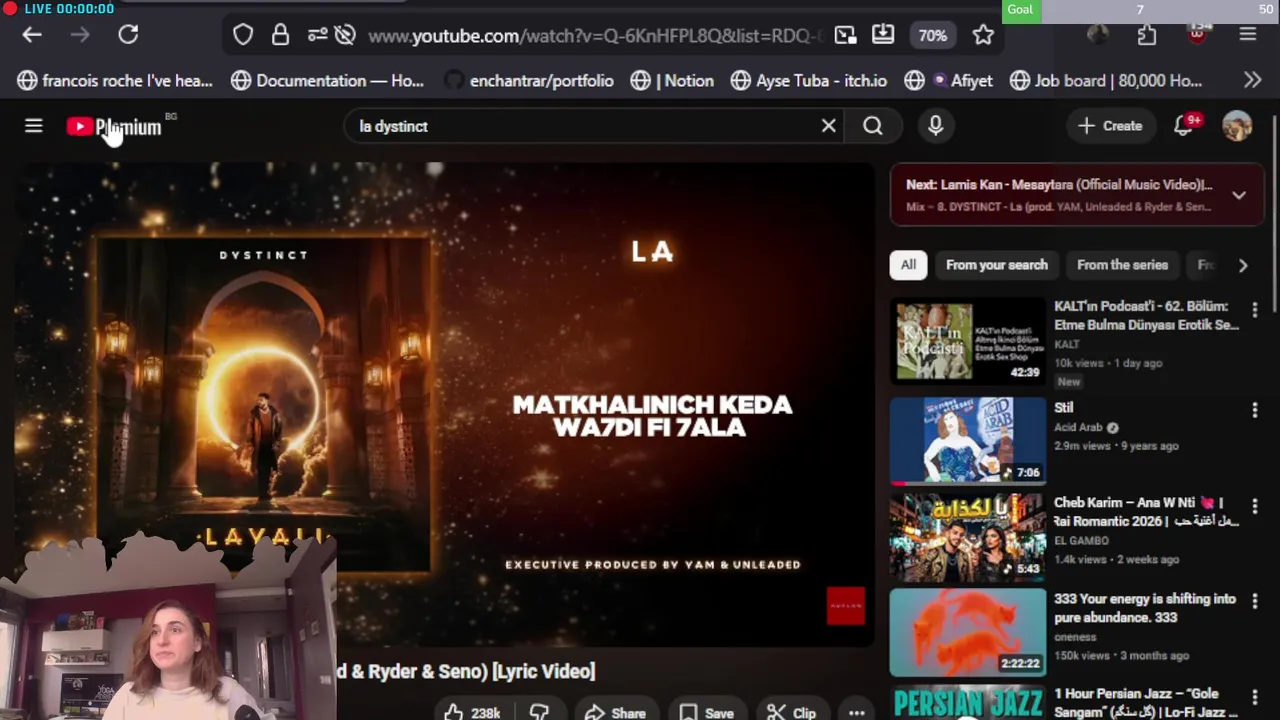Share the video with the Share button
This screenshot has height=720, width=1280.
[615, 712]
